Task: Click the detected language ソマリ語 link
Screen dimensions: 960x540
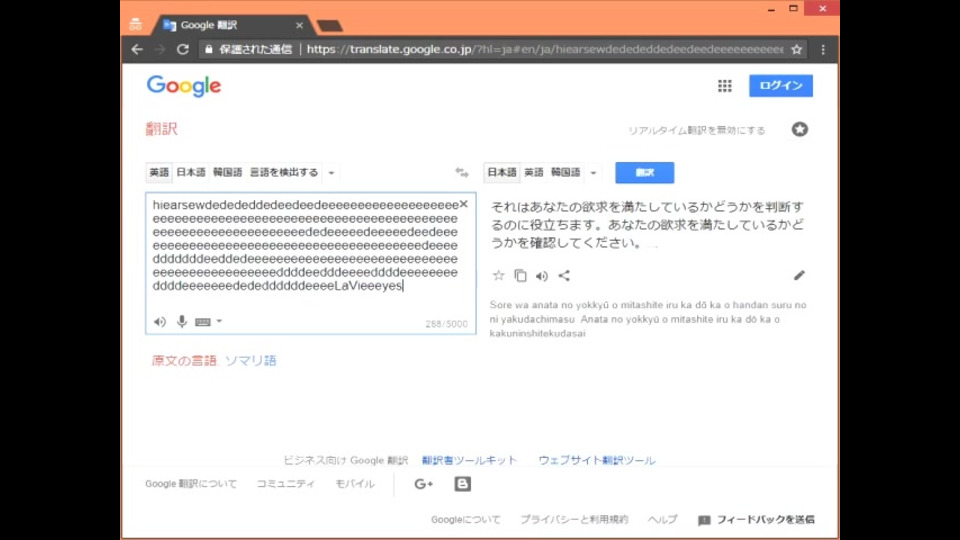Action: (x=250, y=361)
